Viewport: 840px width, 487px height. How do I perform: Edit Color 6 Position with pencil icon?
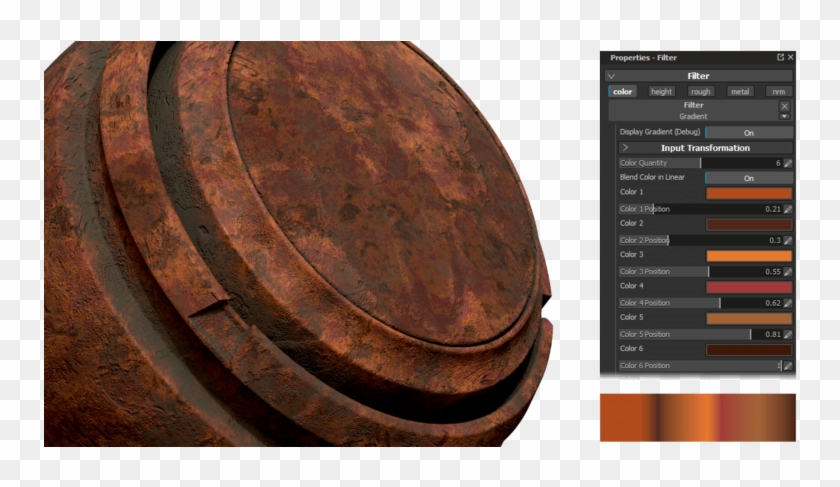coord(788,365)
